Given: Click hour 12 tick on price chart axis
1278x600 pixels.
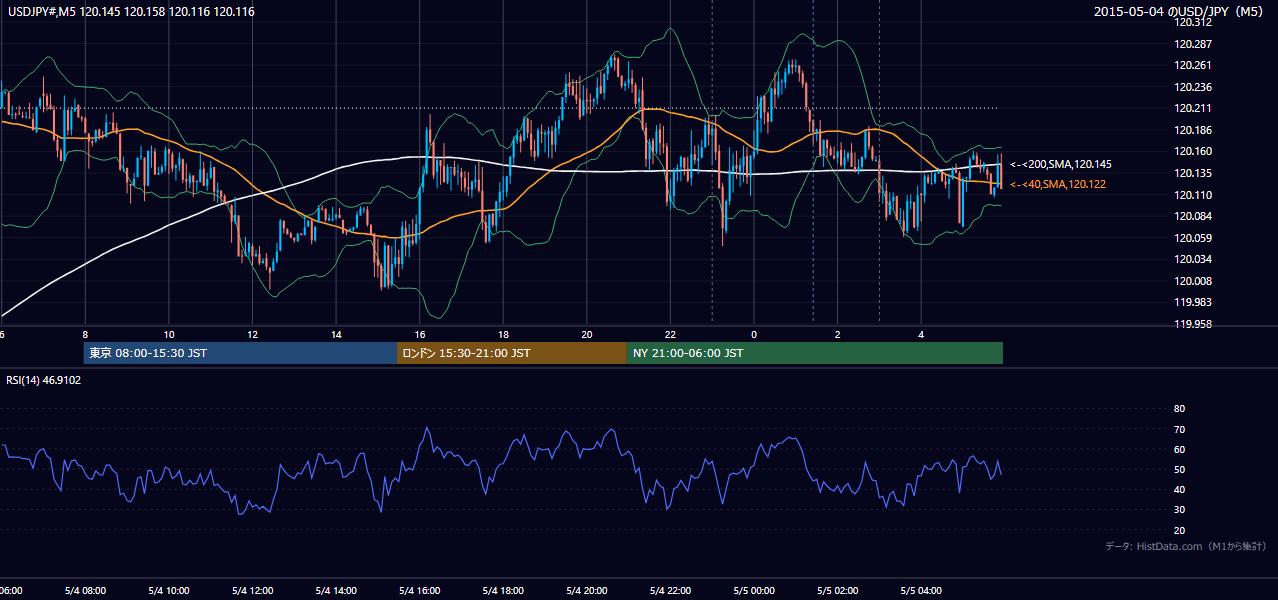Looking at the screenshot, I should [x=252, y=334].
